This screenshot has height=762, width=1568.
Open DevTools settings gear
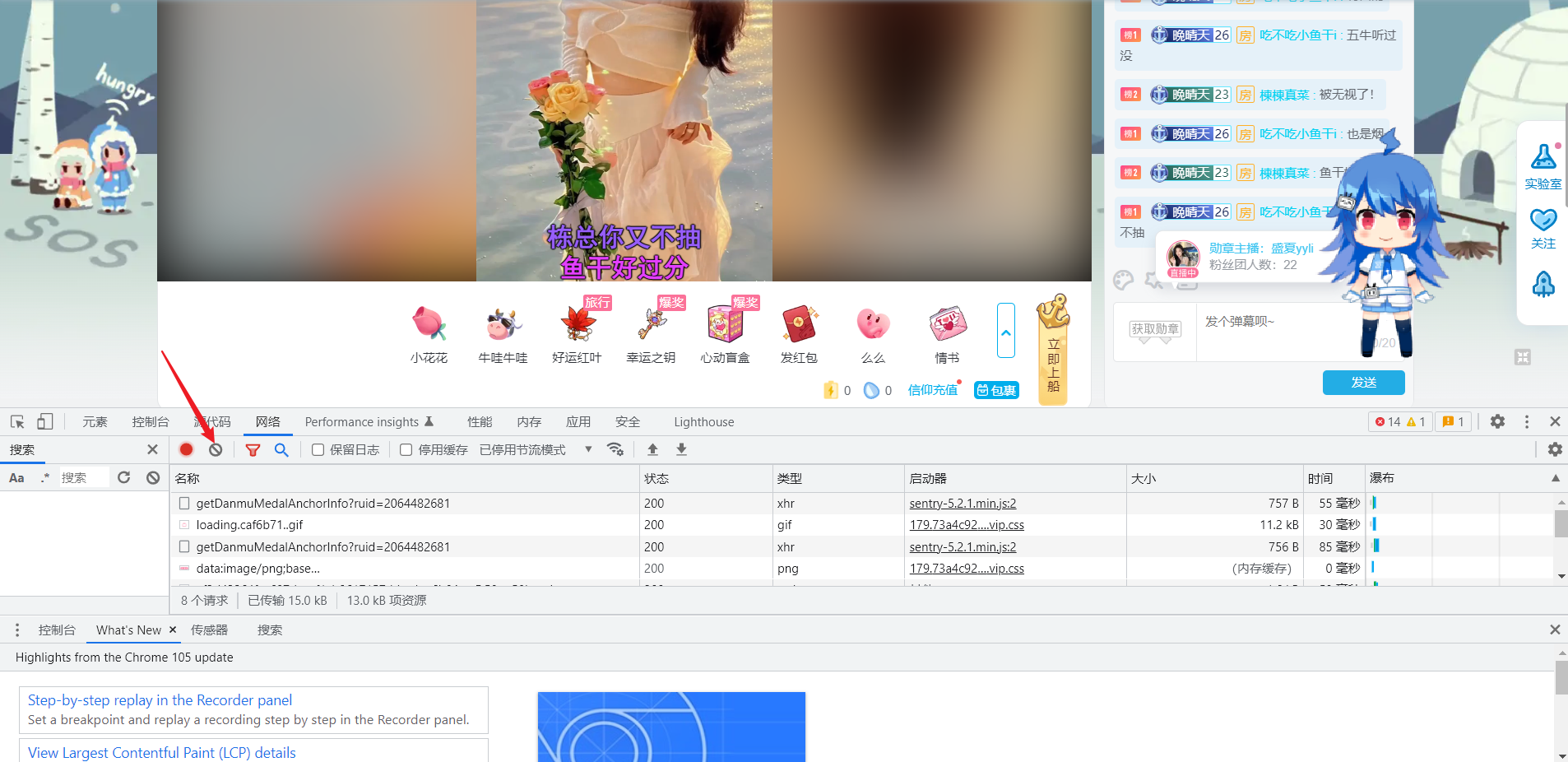pyautogui.click(x=1497, y=421)
